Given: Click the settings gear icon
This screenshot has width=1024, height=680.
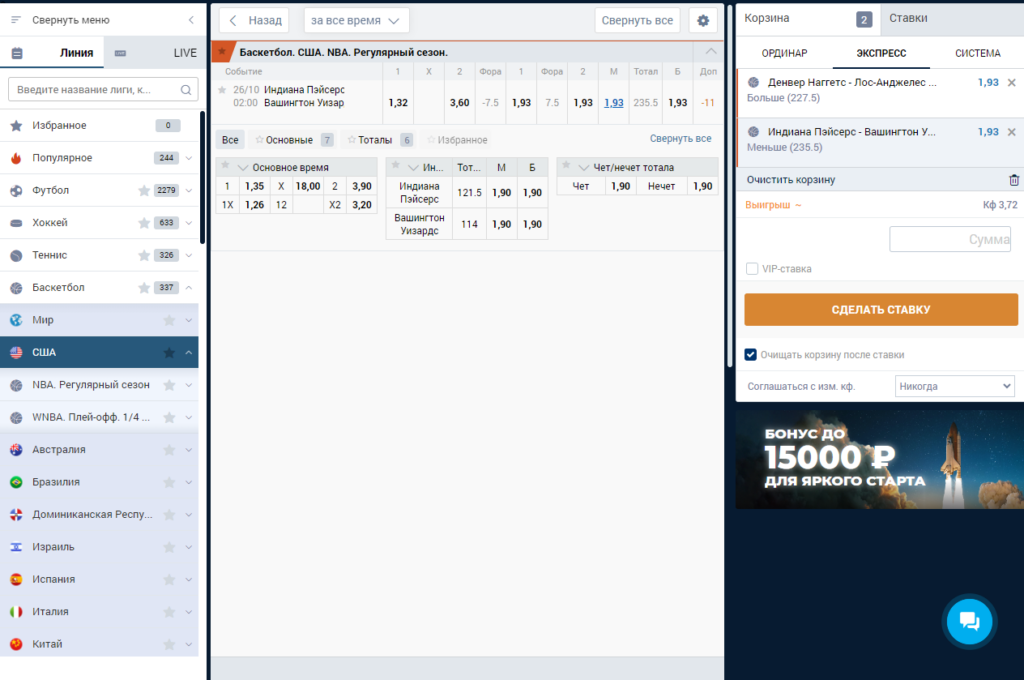Looking at the screenshot, I should coord(703,20).
